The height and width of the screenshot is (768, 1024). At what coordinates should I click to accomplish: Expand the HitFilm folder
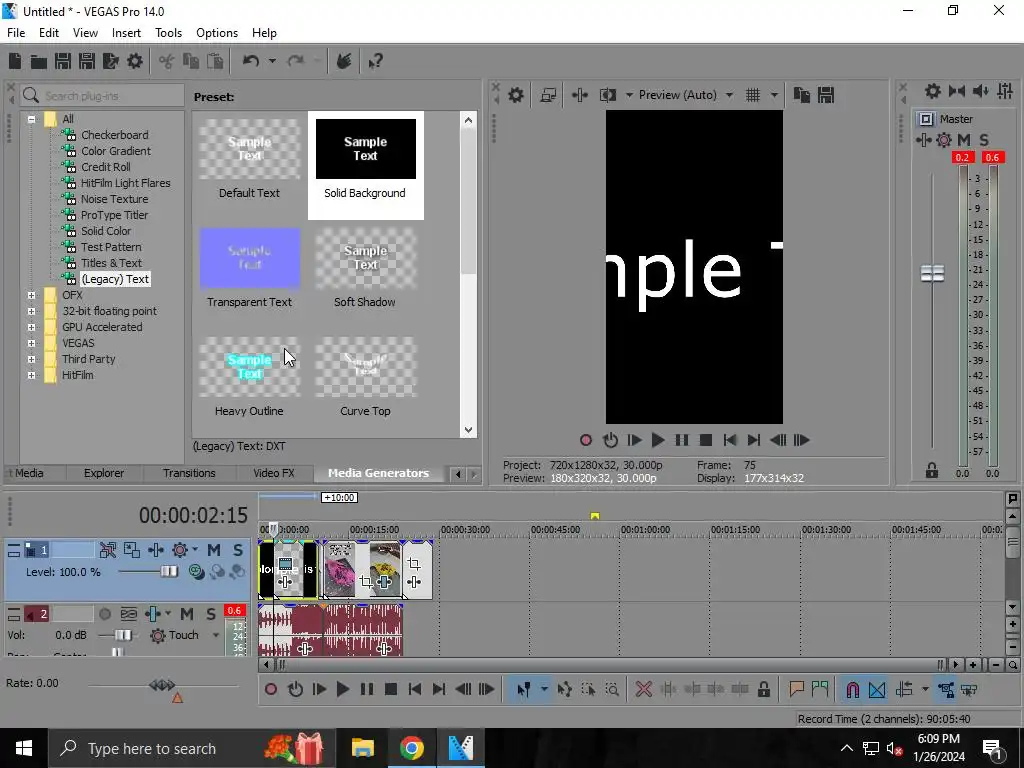pyautogui.click(x=31, y=376)
